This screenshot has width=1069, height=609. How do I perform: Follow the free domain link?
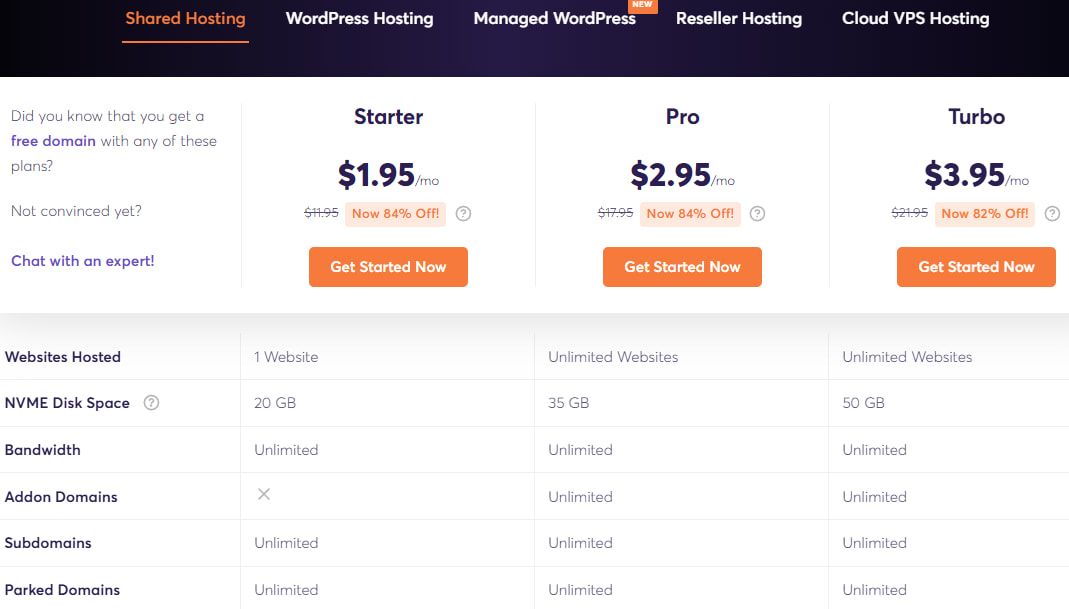pos(53,141)
